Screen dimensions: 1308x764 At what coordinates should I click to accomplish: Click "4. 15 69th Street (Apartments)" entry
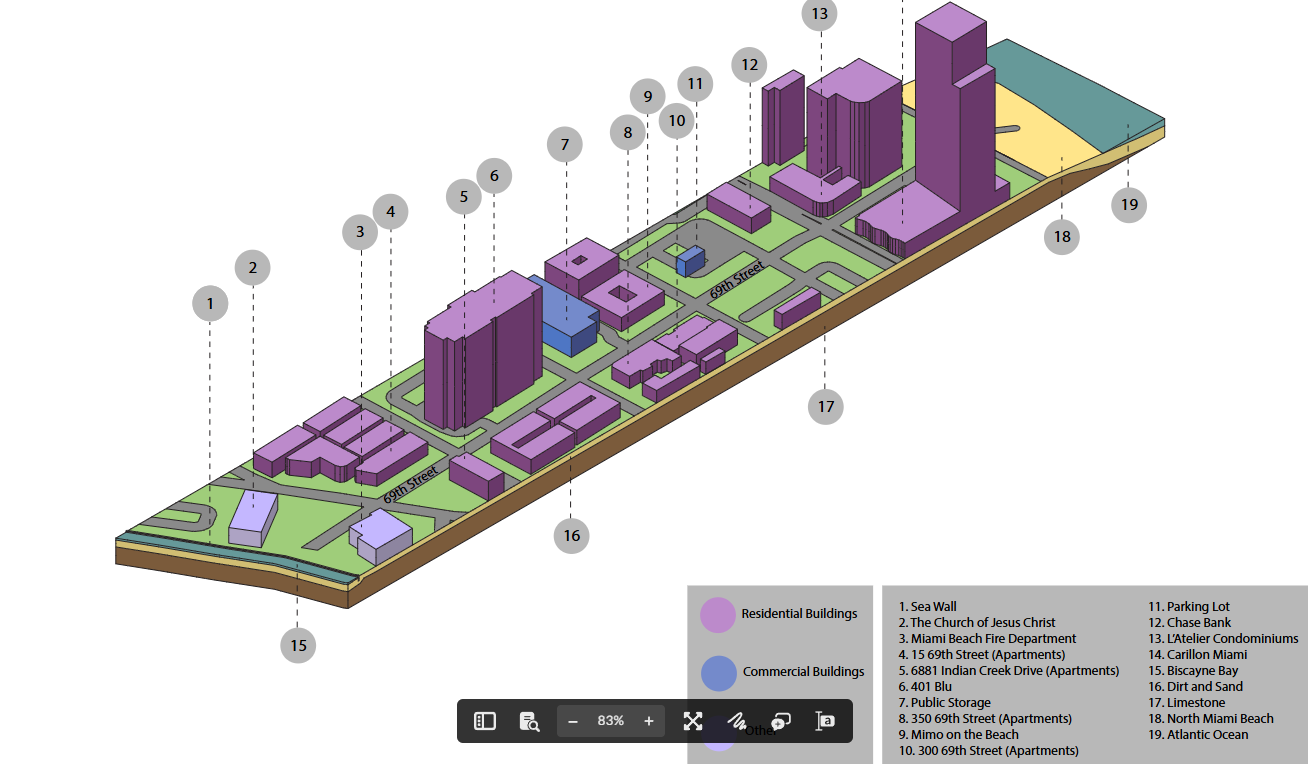[x=981, y=655]
